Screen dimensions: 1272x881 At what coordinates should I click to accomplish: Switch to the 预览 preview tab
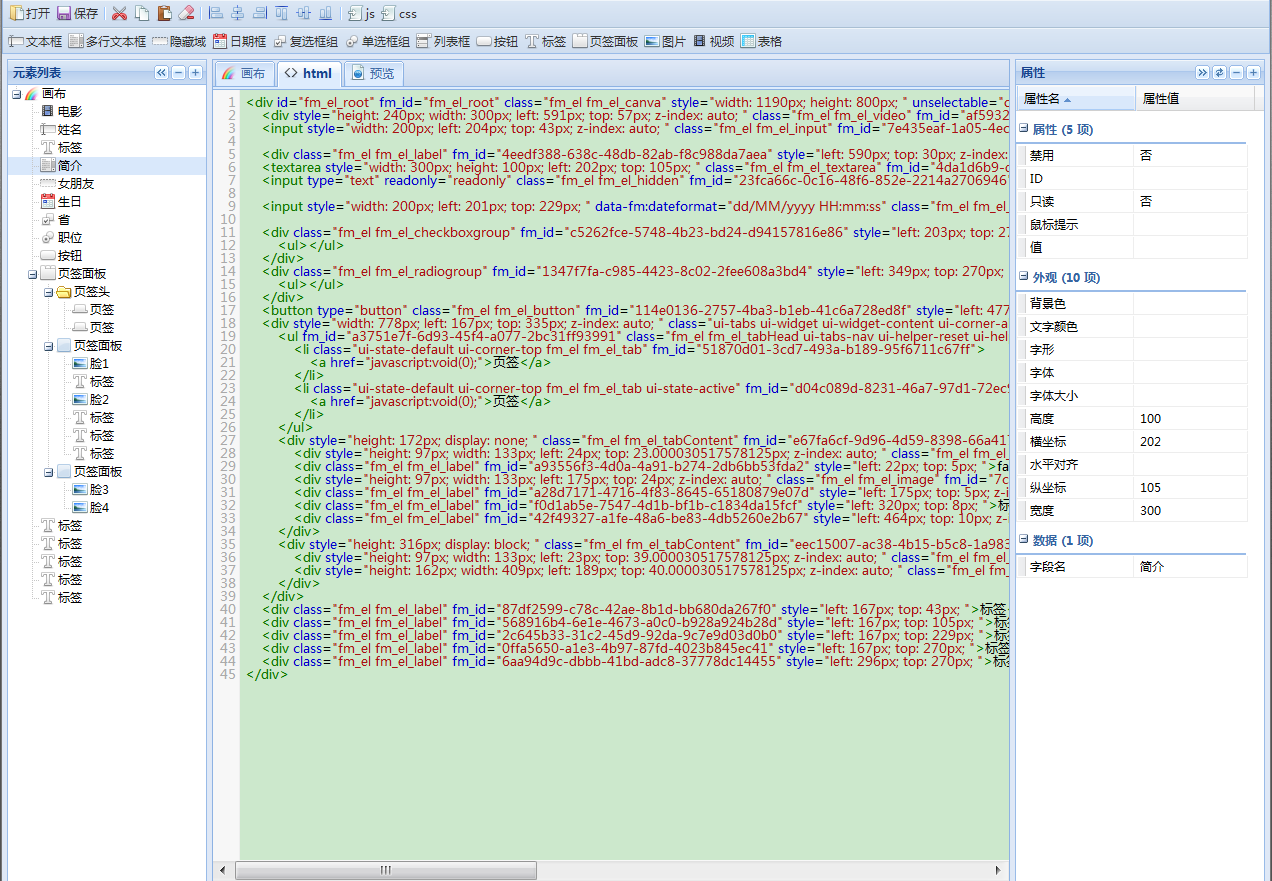pos(372,73)
